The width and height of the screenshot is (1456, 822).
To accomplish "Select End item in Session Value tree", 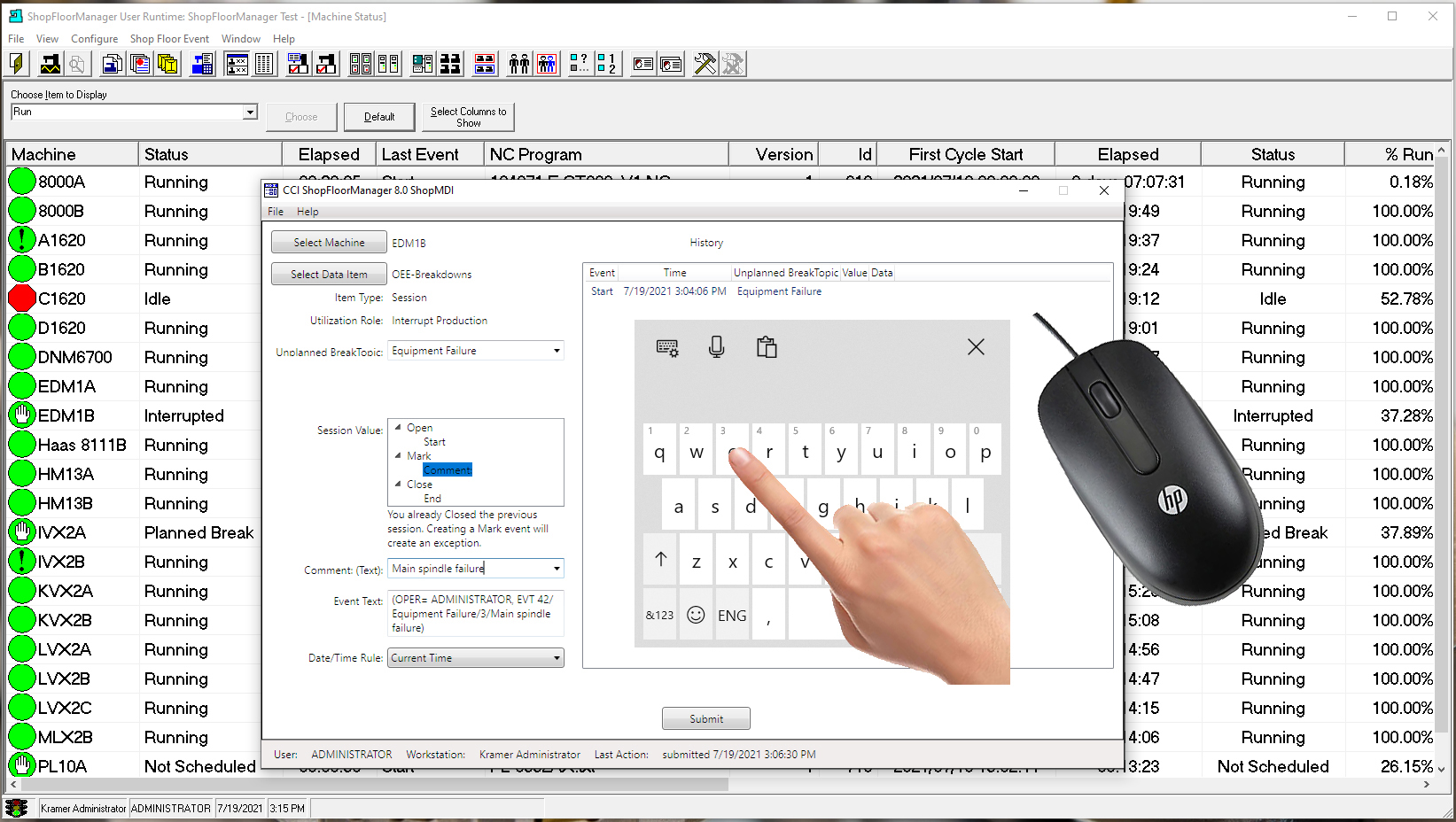I will point(432,499).
